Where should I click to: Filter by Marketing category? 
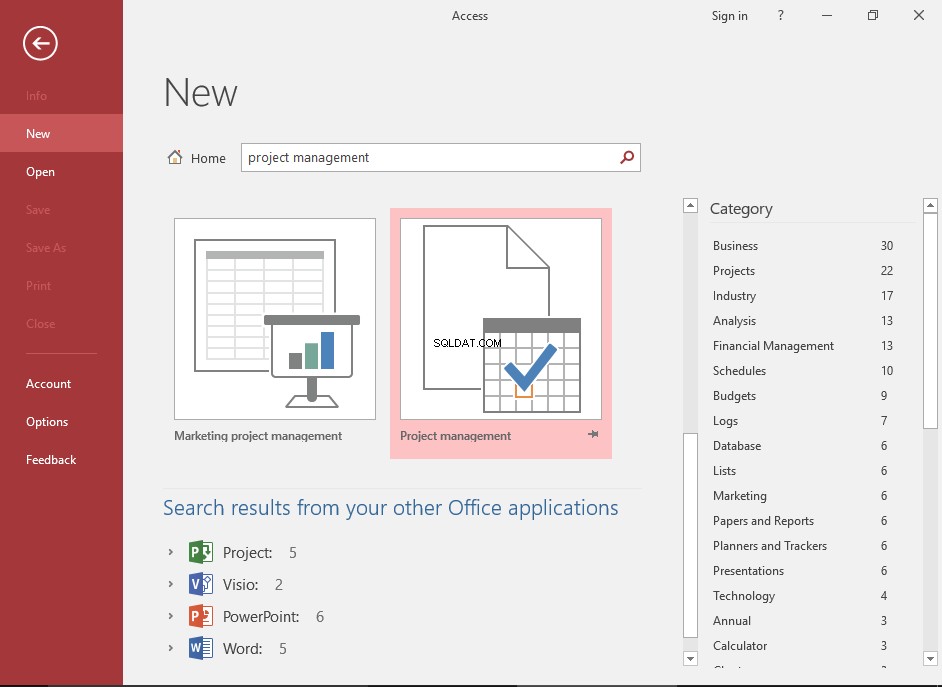pyautogui.click(x=803, y=496)
